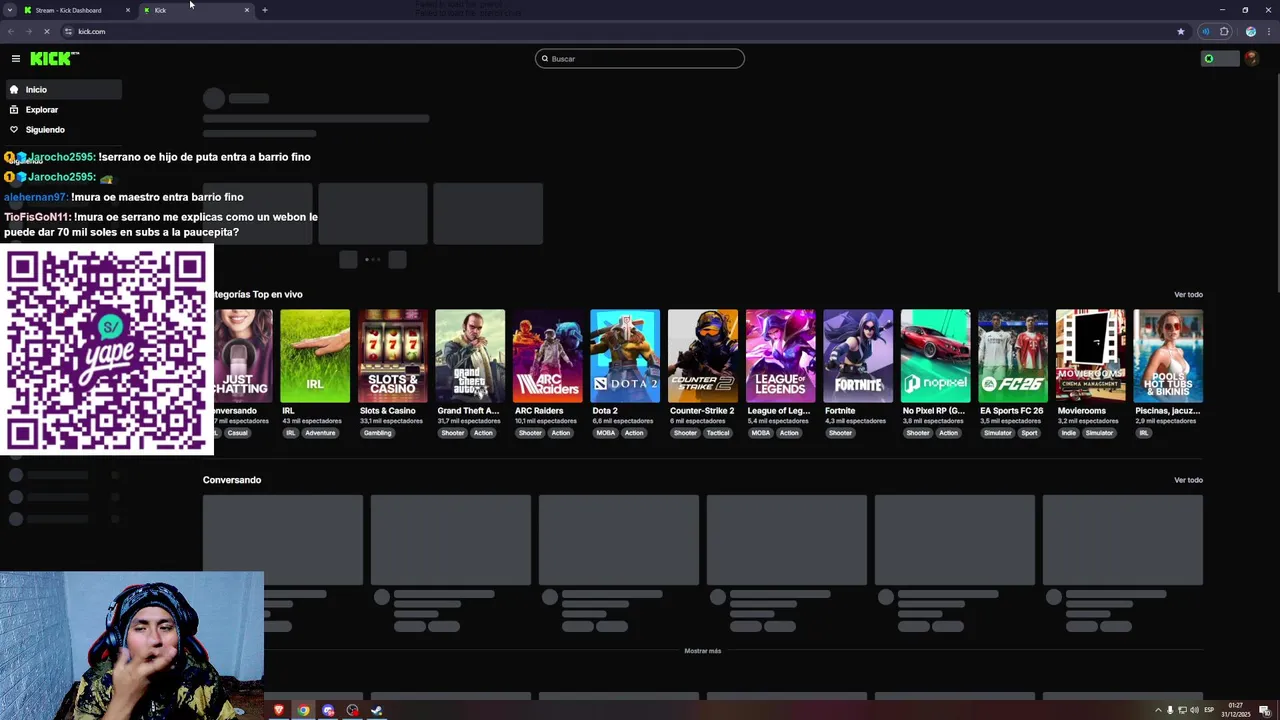Open the Counter-Strike 2 category

coord(703,356)
